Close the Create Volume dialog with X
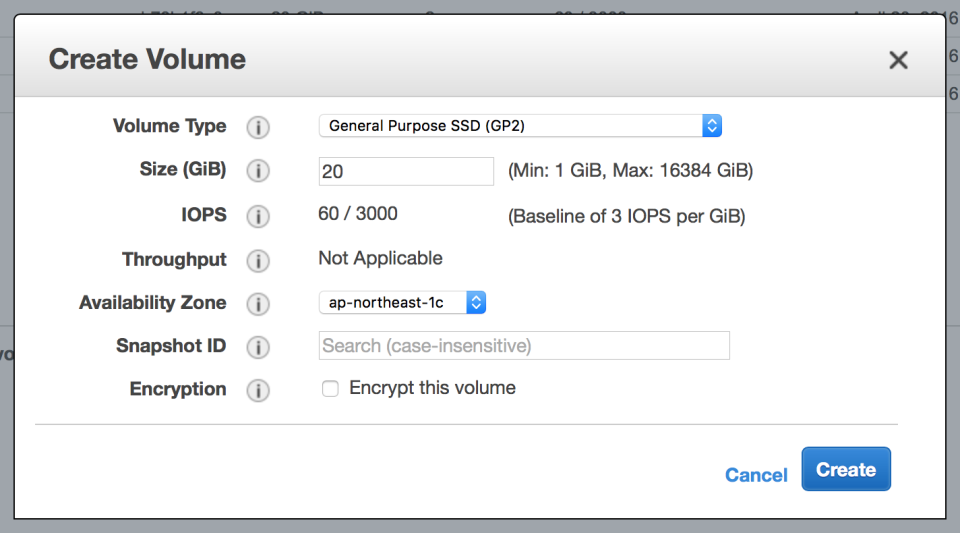 pos(898,60)
